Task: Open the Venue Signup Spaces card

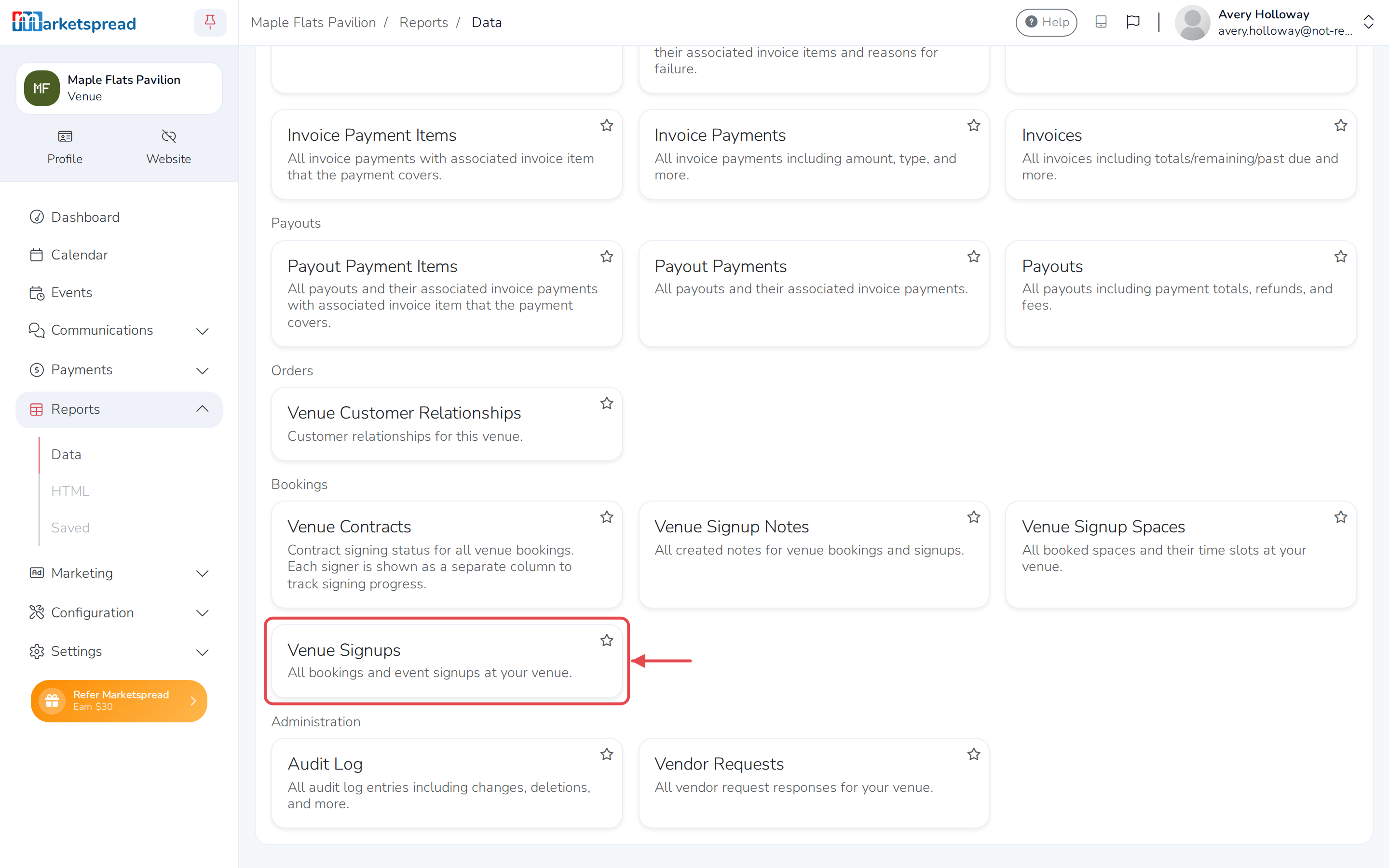Action: (1181, 555)
